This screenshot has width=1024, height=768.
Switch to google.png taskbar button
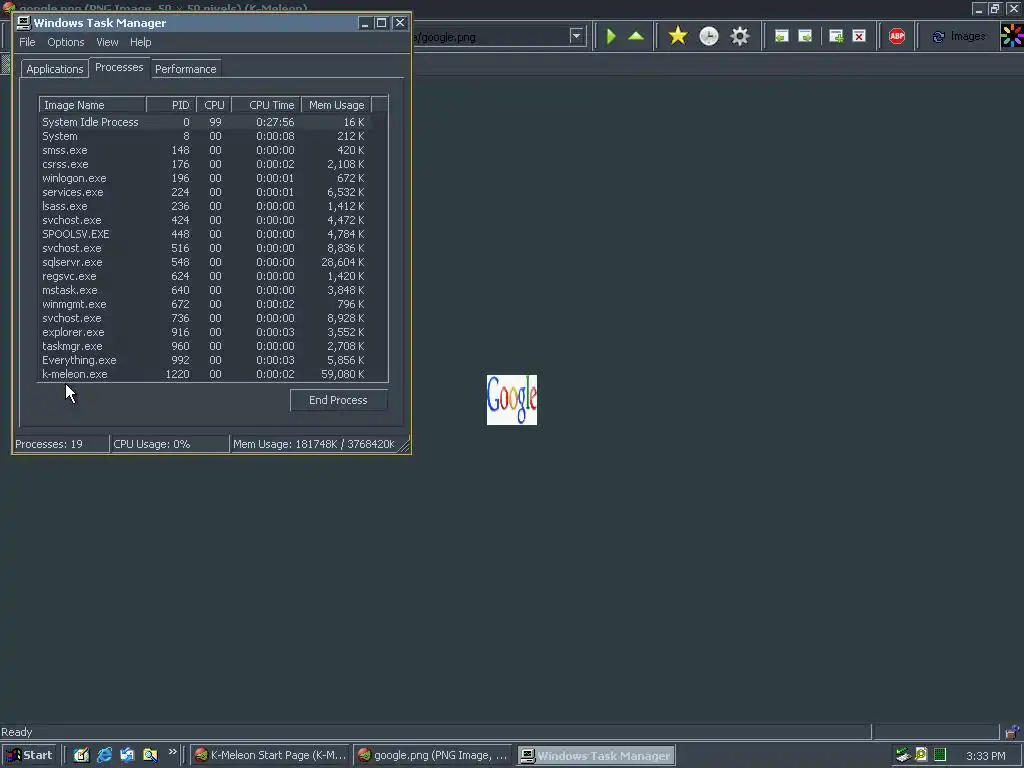[433, 756]
